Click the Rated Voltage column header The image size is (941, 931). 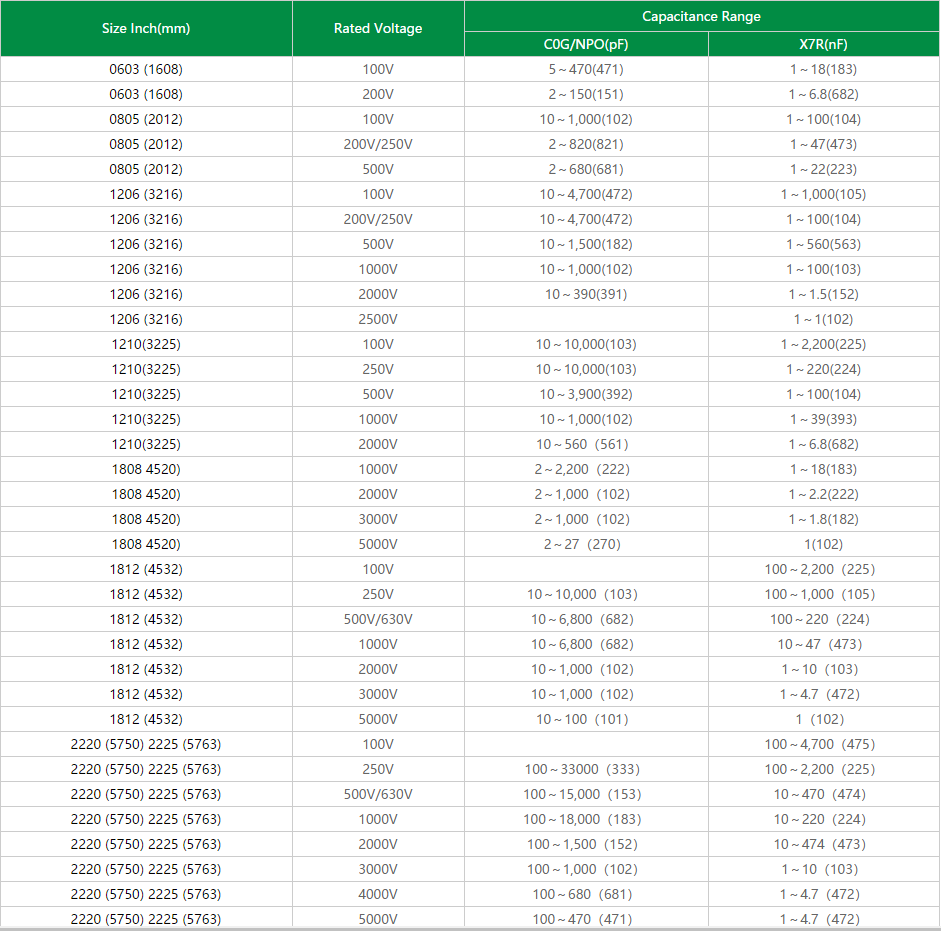pos(378,28)
